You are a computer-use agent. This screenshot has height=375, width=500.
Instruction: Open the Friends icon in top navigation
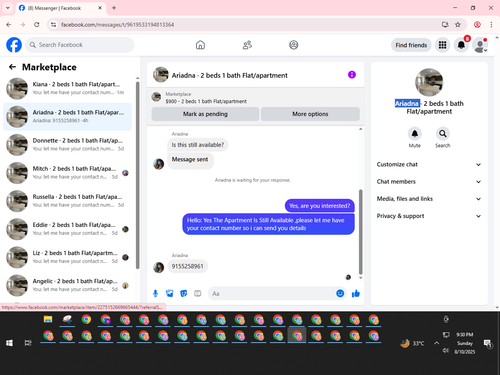[x=247, y=45]
